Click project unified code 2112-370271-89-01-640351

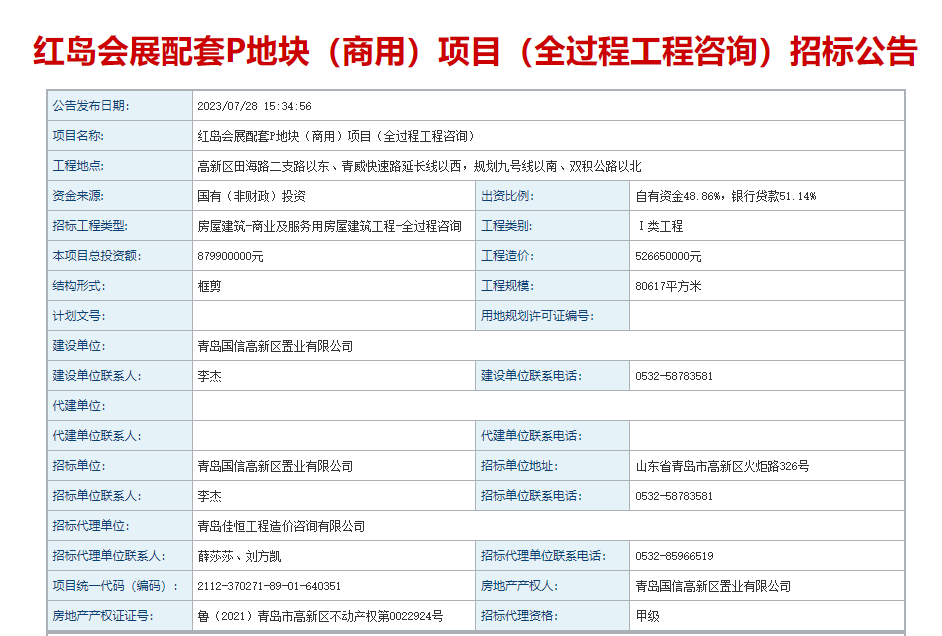(269, 586)
